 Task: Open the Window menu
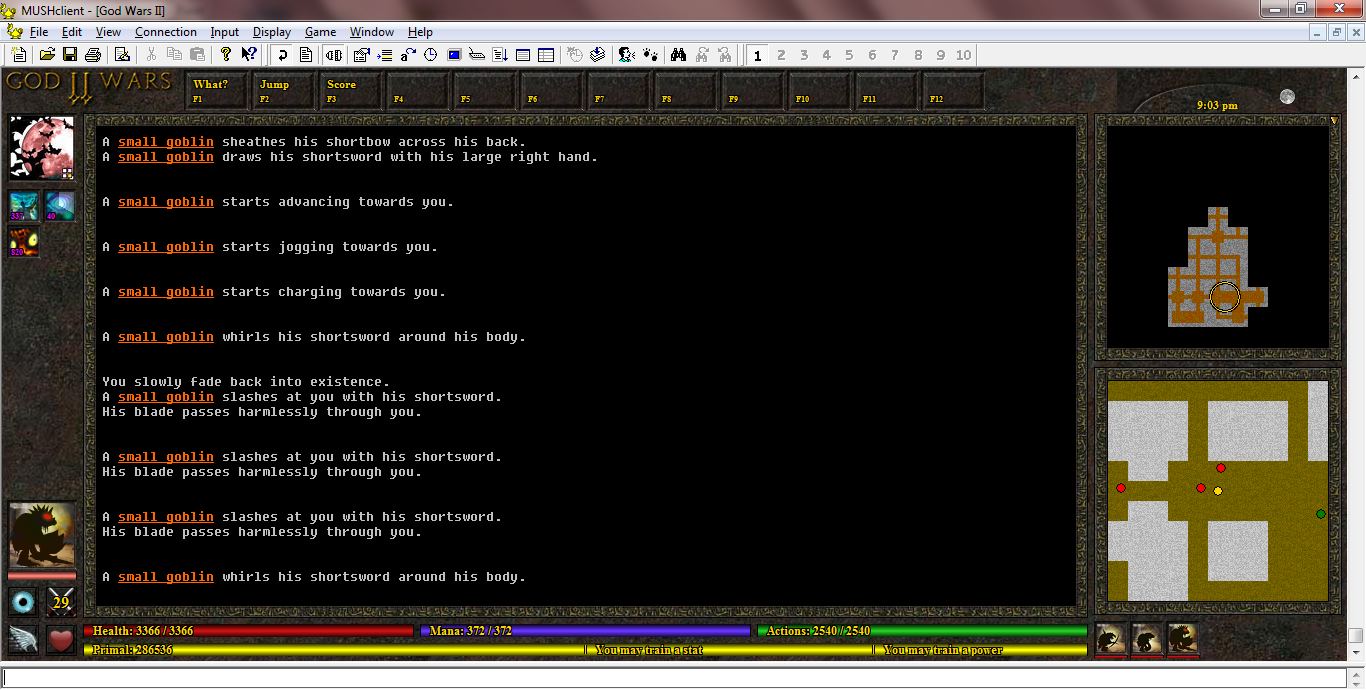tap(372, 32)
